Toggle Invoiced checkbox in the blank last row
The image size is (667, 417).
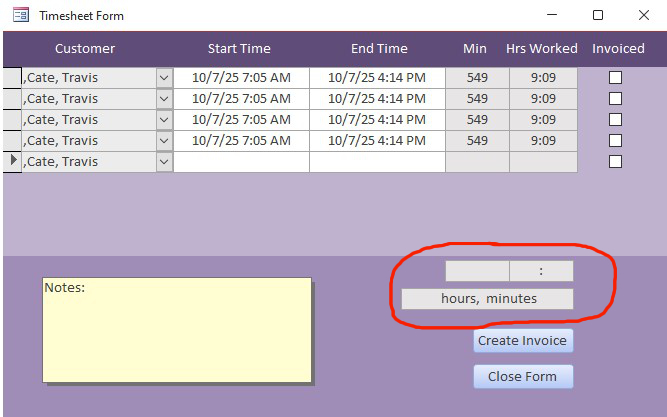tap(615, 162)
